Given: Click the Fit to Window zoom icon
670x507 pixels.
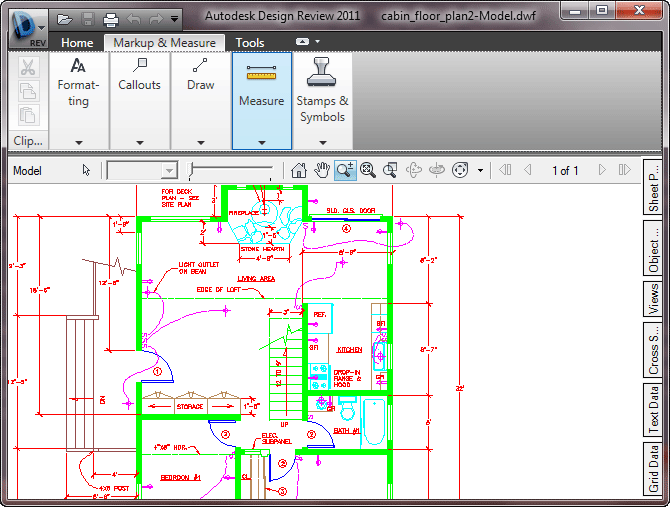Looking at the screenshot, I should pyautogui.click(x=368, y=170).
